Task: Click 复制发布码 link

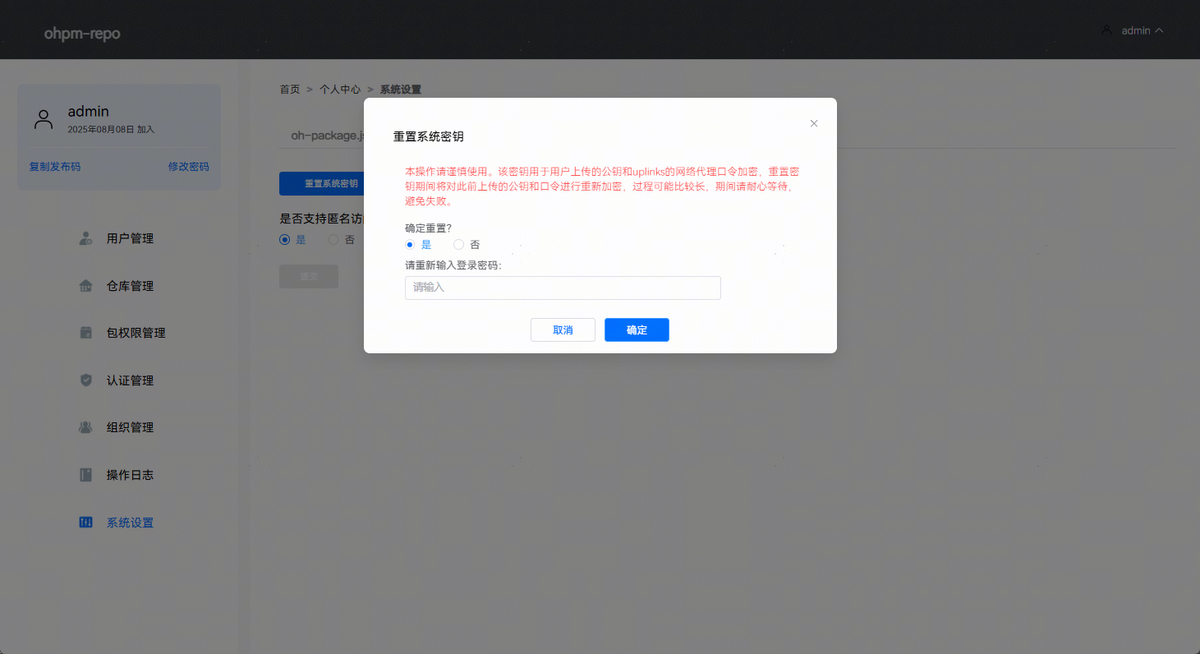Action: click(55, 167)
